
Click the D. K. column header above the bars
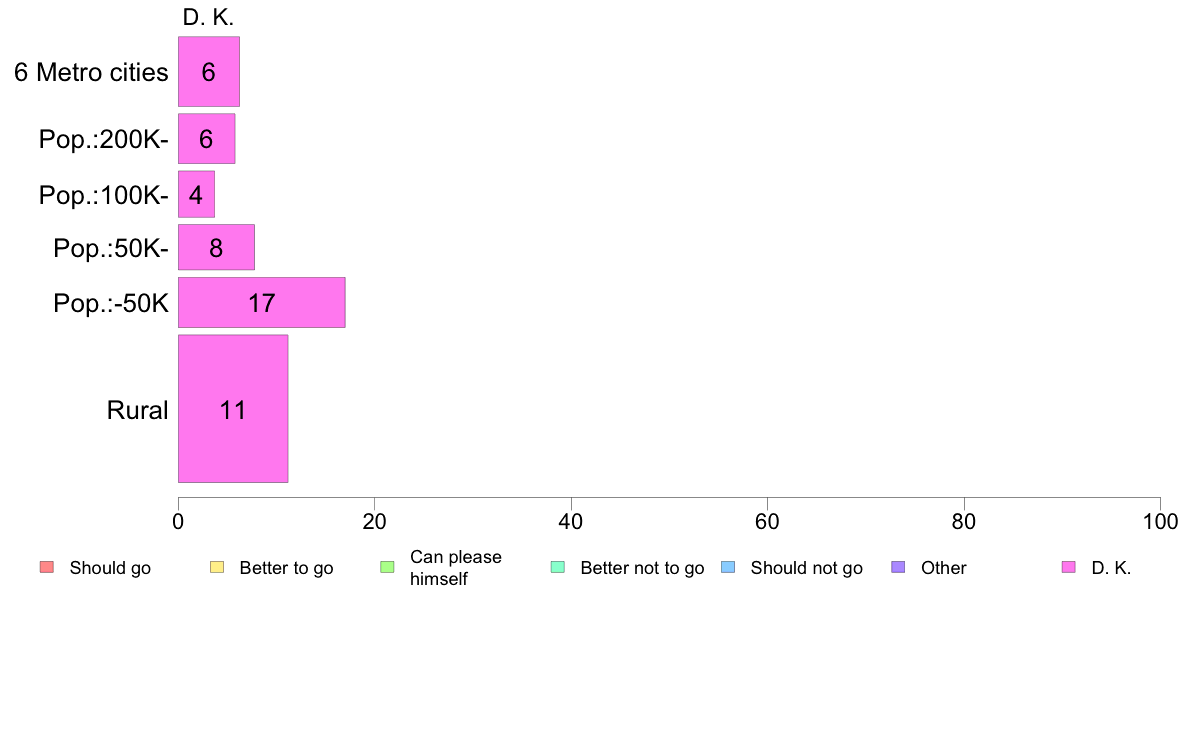[x=208, y=18]
